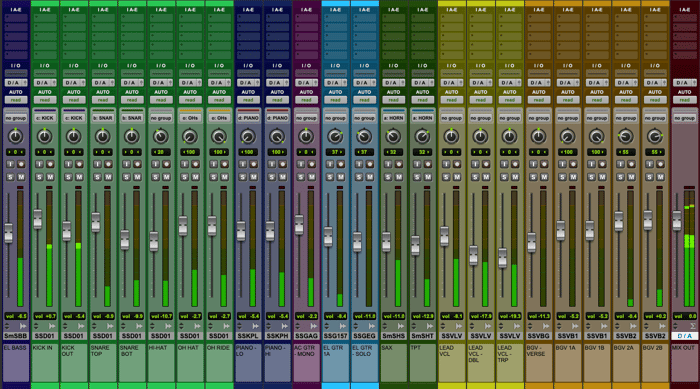Click the pan knob on HI-HAT

coord(161,136)
